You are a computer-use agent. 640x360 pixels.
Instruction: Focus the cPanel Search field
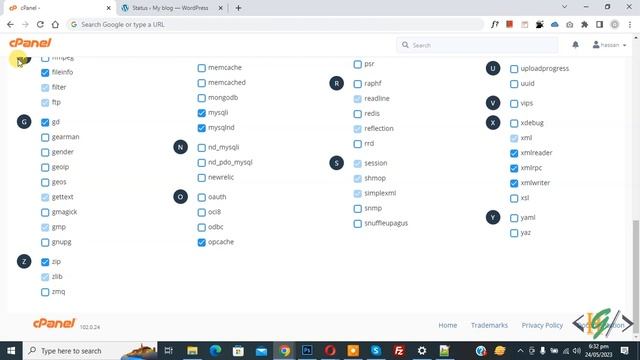point(477,45)
